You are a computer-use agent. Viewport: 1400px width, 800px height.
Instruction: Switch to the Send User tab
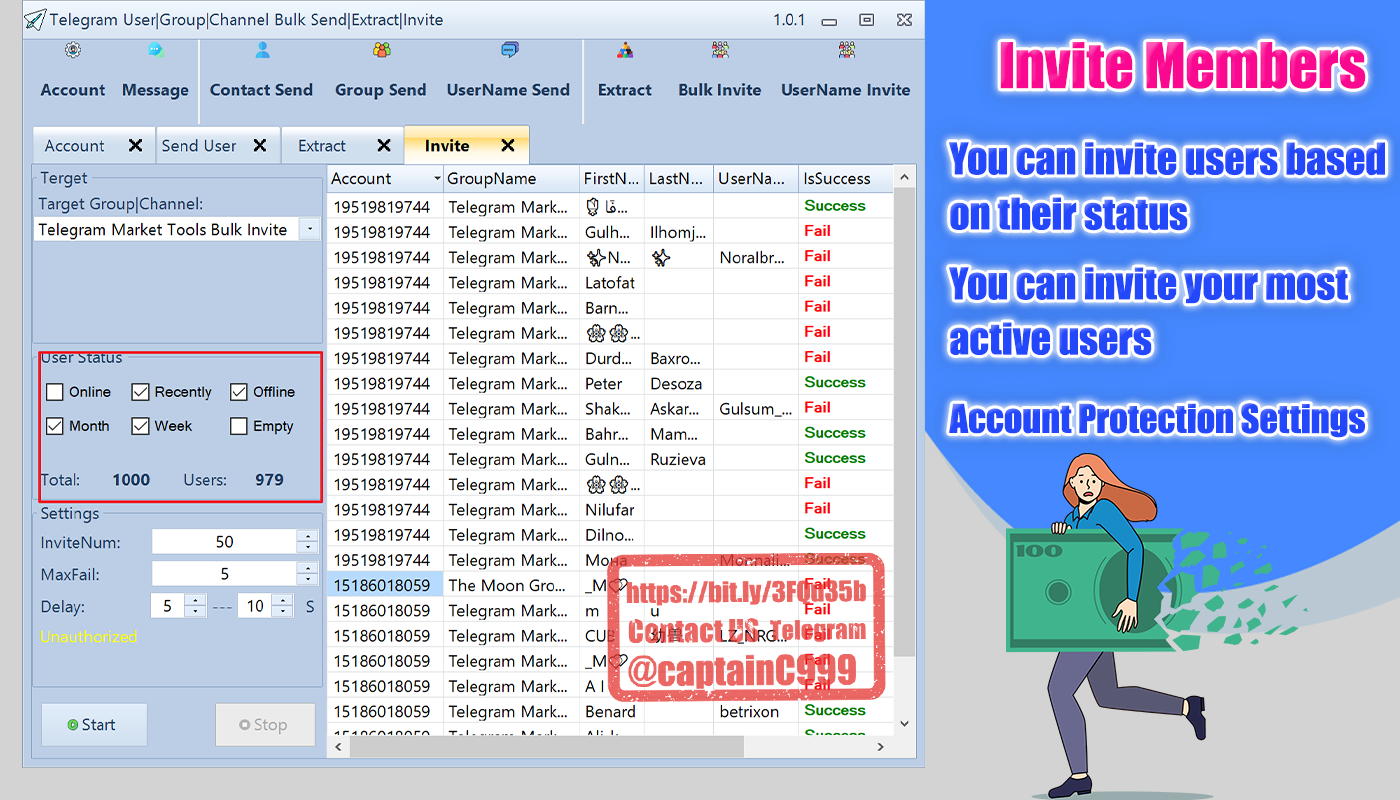coord(199,146)
